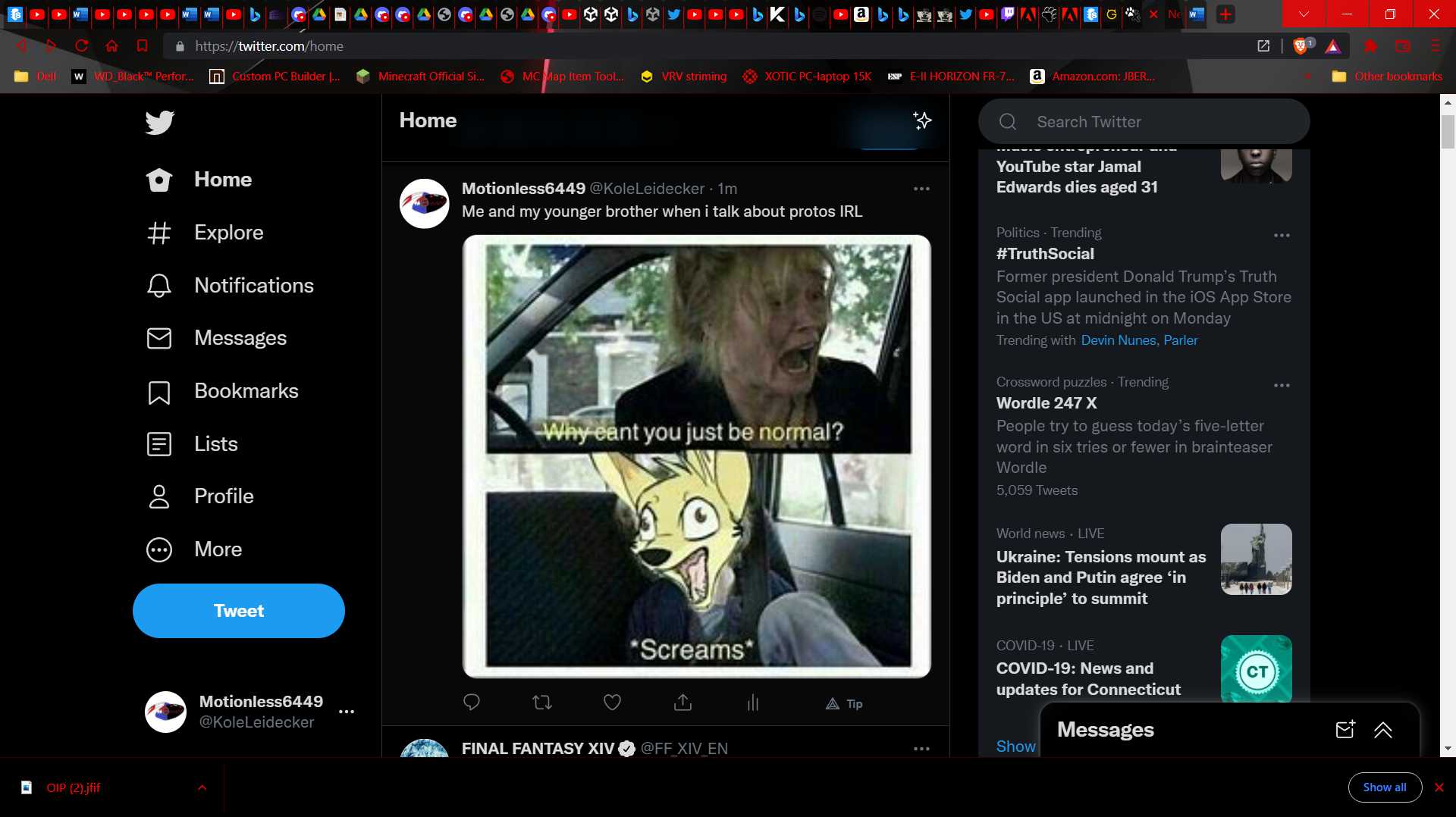Screen dimensions: 1456x817
Task: Bookmark this page icon
Action: (142, 46)
